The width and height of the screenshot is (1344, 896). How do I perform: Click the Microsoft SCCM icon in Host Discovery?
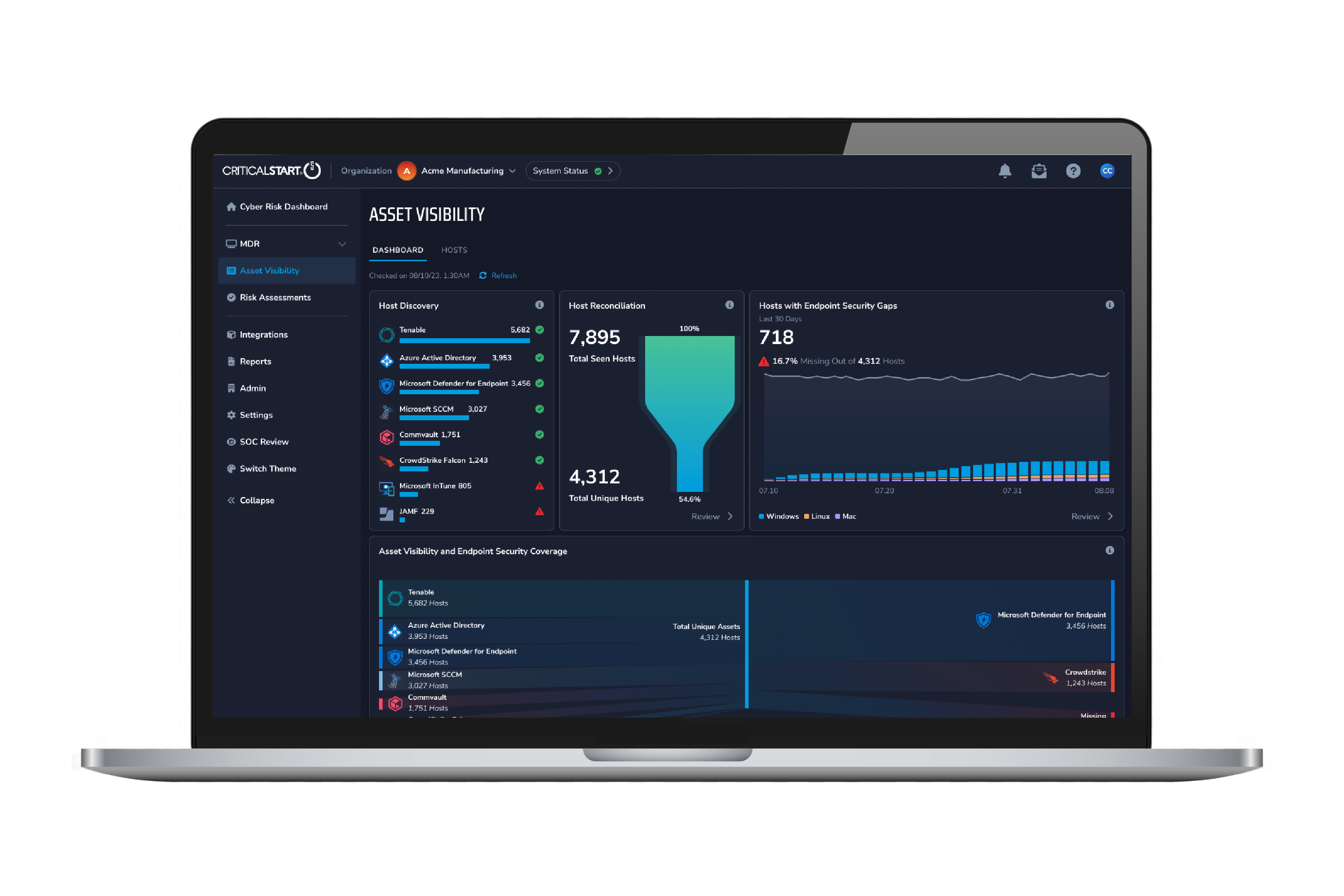point(387,412)
